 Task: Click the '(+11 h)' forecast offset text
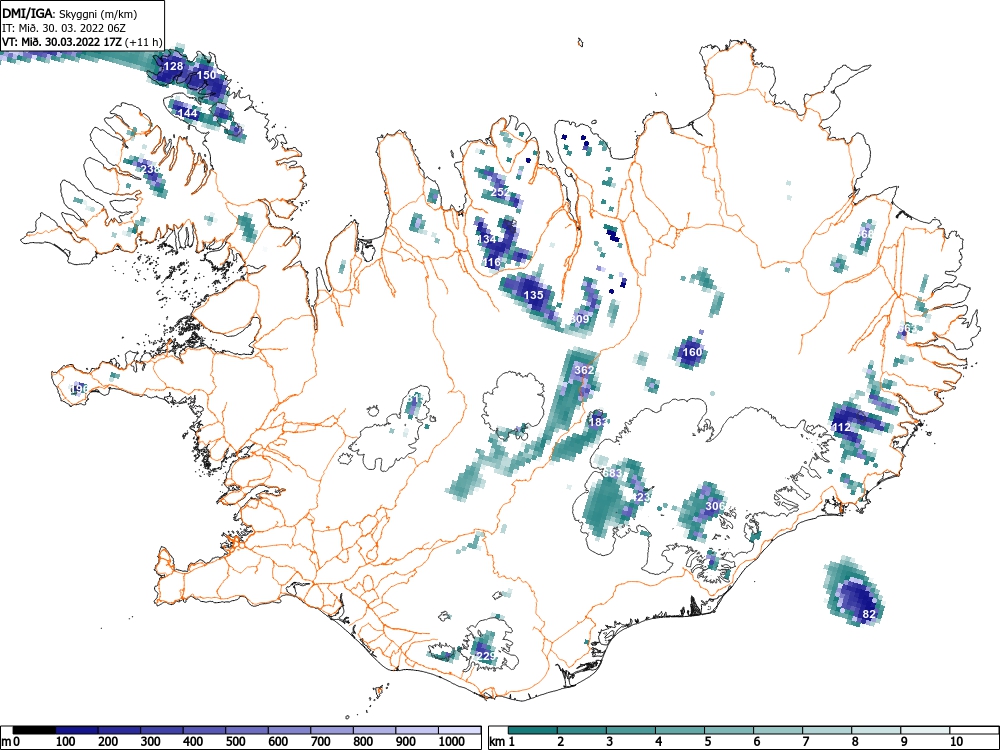(x=144, y=42)
